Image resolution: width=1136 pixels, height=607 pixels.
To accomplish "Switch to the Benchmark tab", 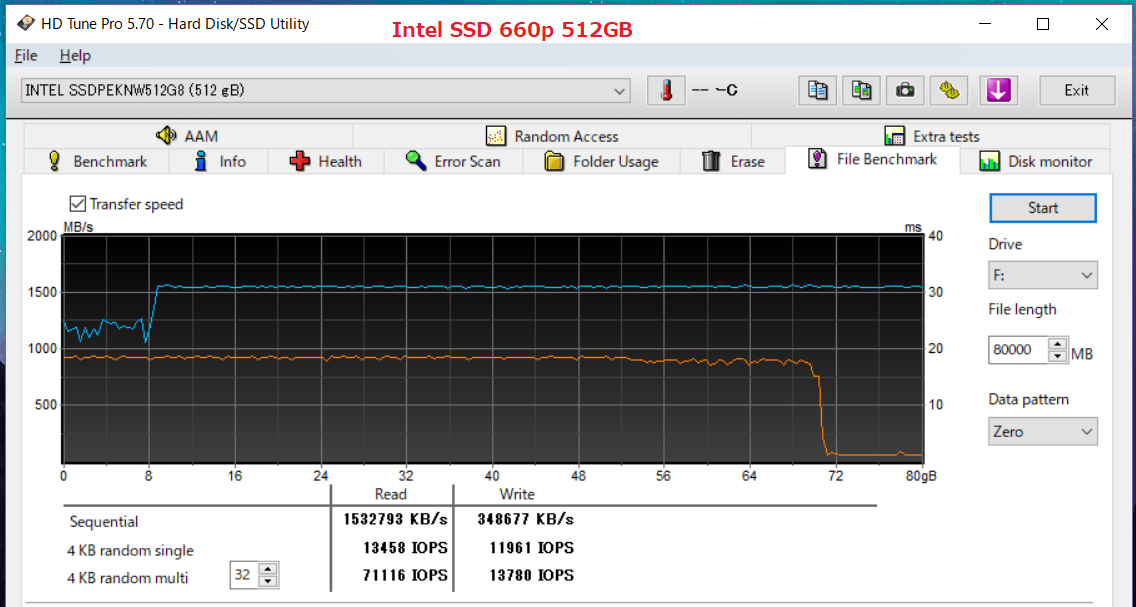I will pyautogui.click(x=96, y=161).
